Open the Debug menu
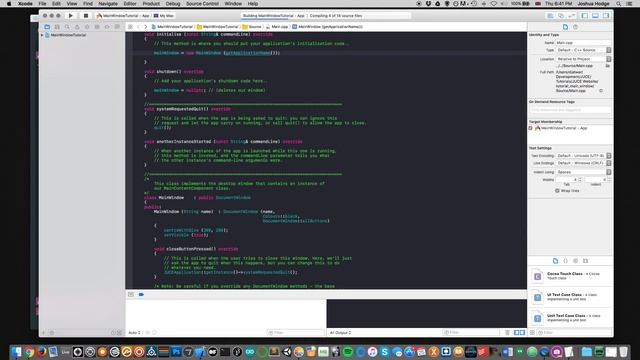 pos(173,4)
